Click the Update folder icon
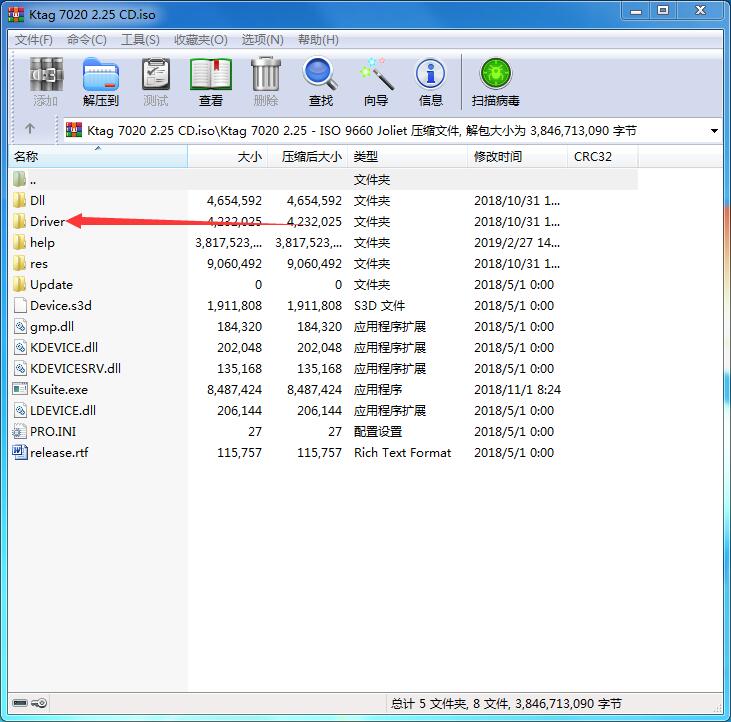The width and height of the screenshot is (731, 722). point(19,284)
